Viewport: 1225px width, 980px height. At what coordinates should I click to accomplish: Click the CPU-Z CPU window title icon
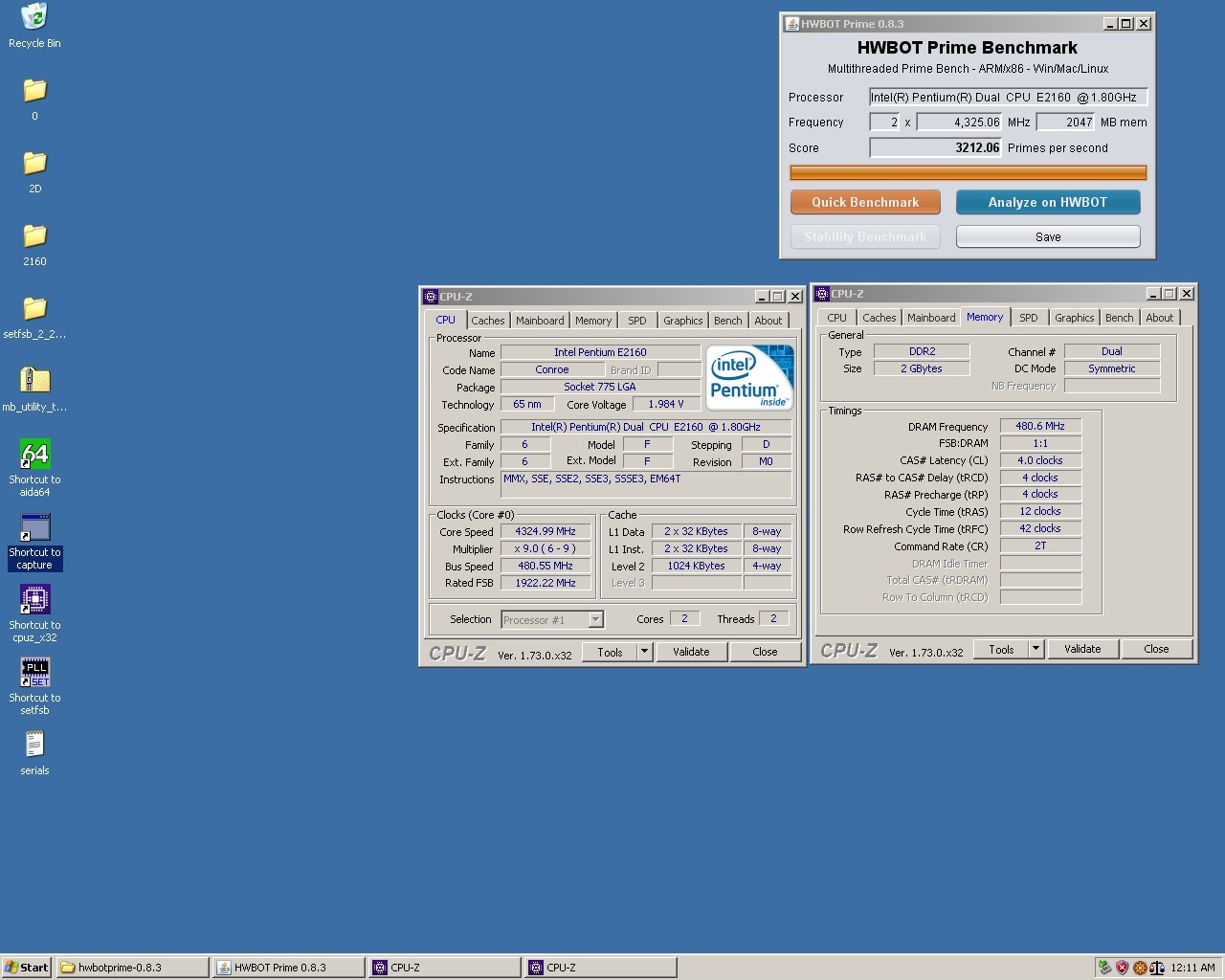coord(431,297)
